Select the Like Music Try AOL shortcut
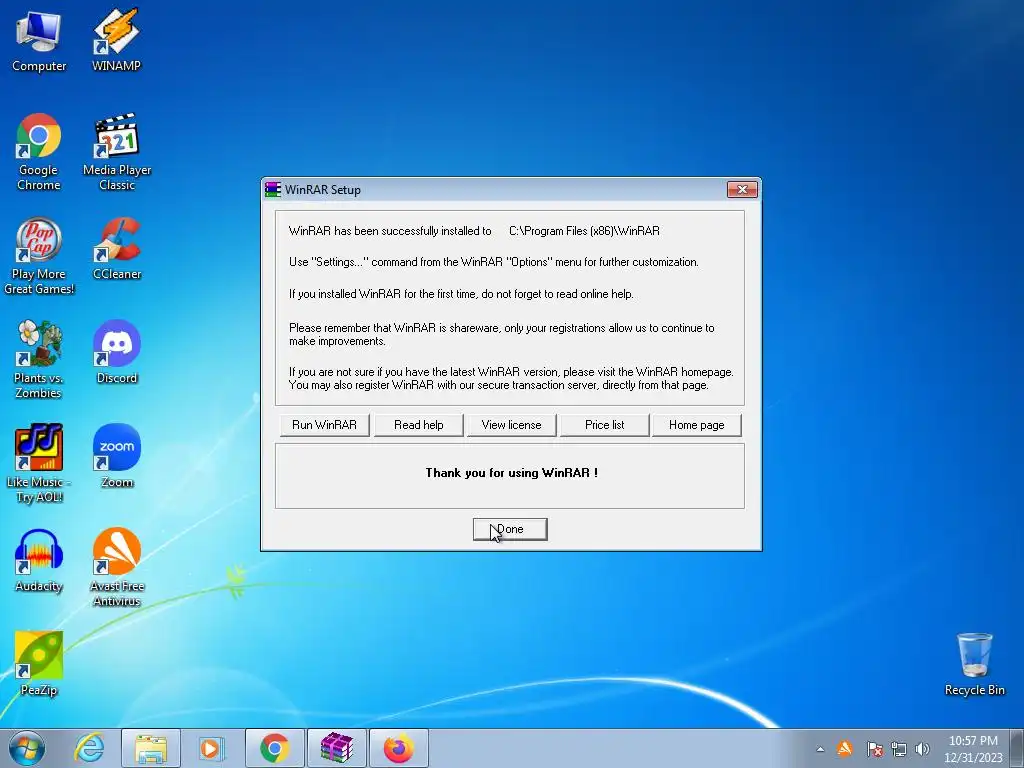1024x768 pixels. [x=39, y=464]
